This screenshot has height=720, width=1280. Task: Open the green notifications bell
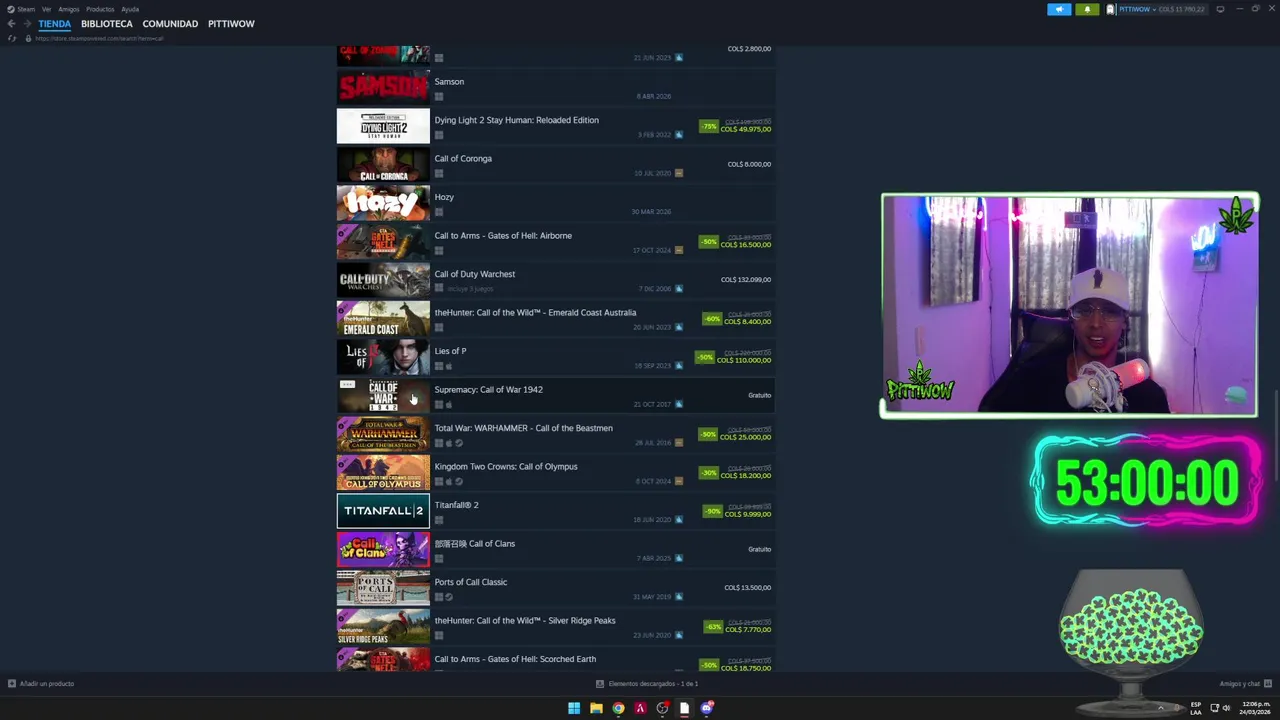click(1087, 9)
